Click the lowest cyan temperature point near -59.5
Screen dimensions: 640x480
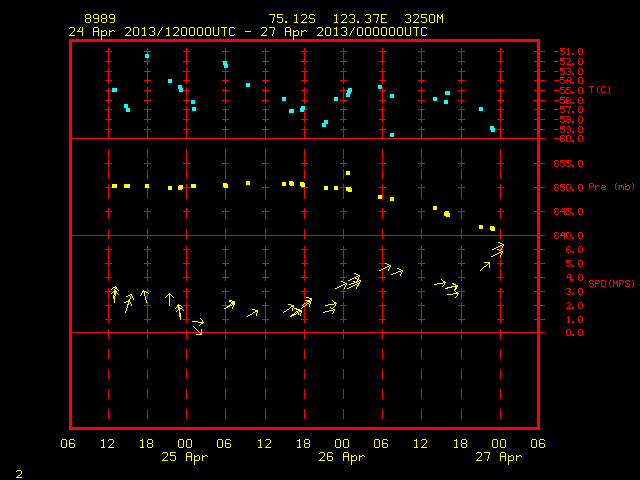coord(392,135)
